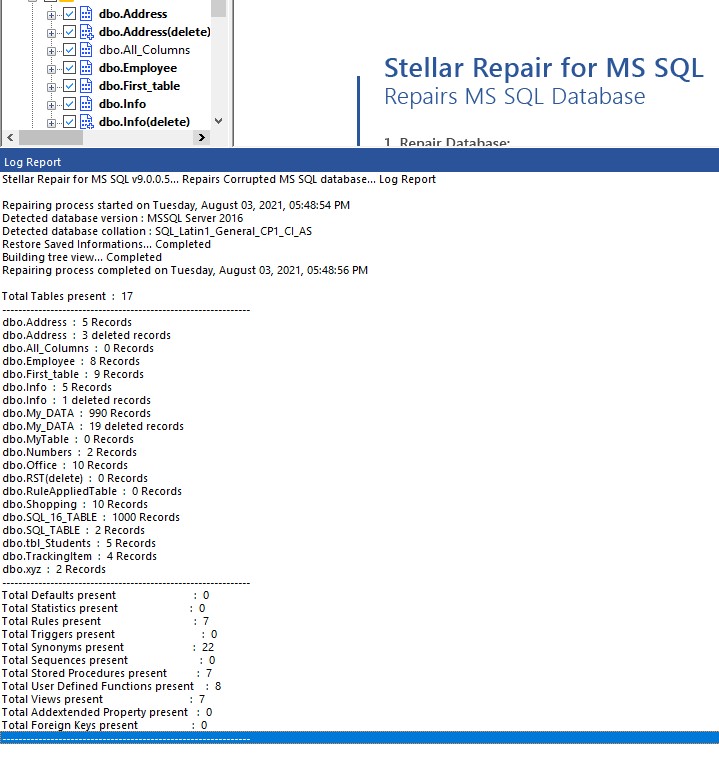Uncheck the dbo.First_table checkbox
The image size is (719, 758).
[x=69, y=86]
